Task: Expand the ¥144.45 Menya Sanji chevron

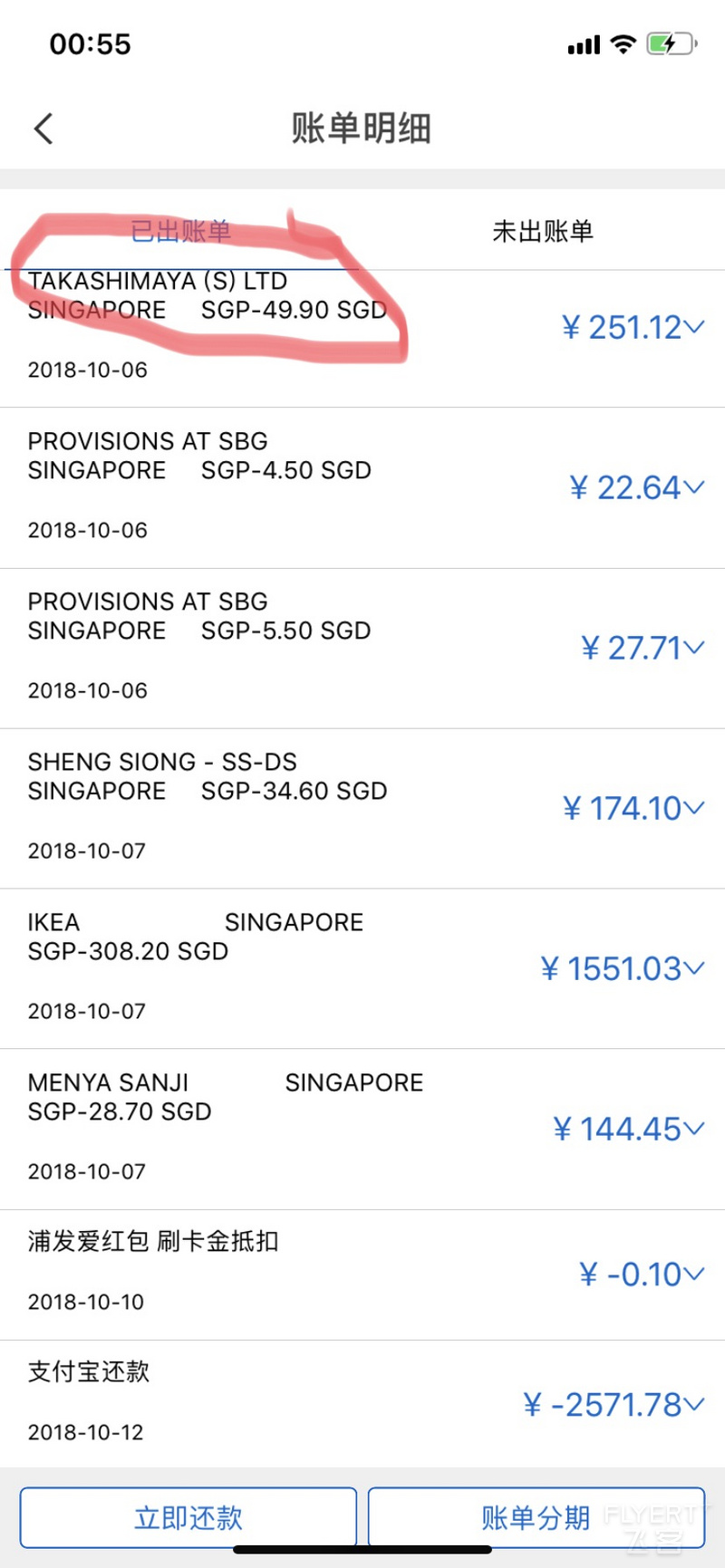Action: click(694, 1129)
